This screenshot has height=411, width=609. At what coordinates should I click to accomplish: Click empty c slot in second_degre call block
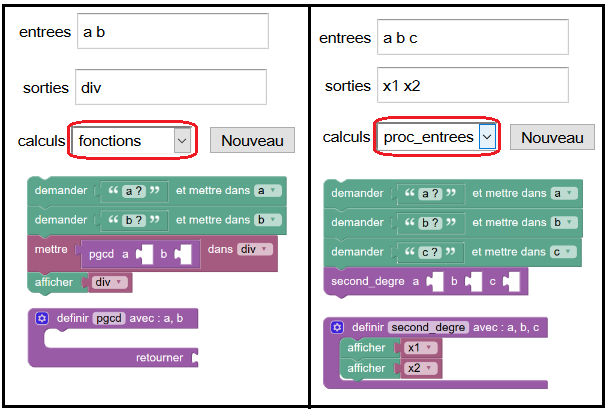click(512, 282)
